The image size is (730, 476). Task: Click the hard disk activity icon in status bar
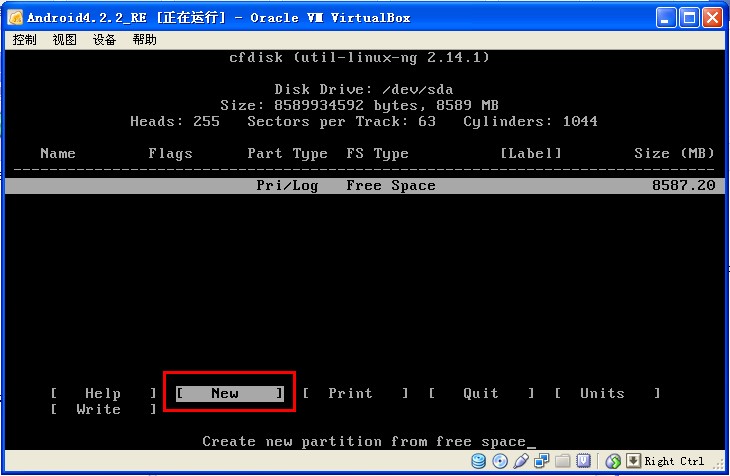pos(479,461)
